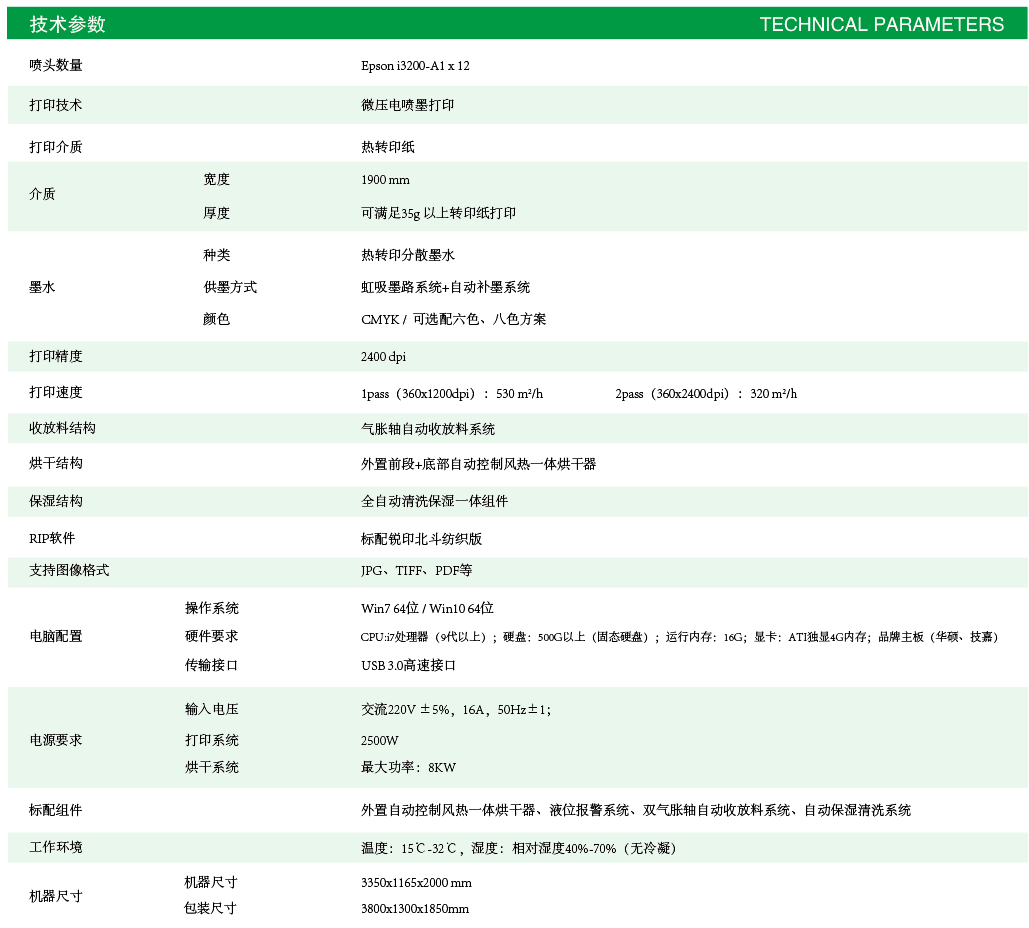Select the '包装尺寸' sub-label
This screenshot has height=928, width=1029.
(210, 908)
